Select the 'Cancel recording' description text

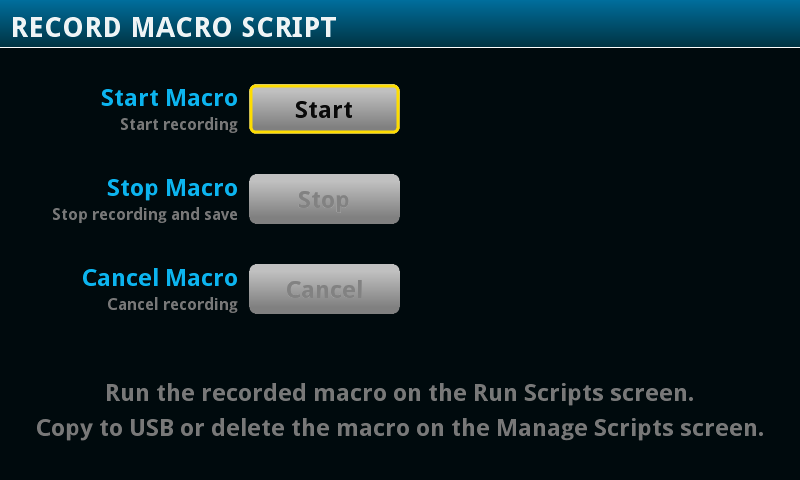pos(173,304)
